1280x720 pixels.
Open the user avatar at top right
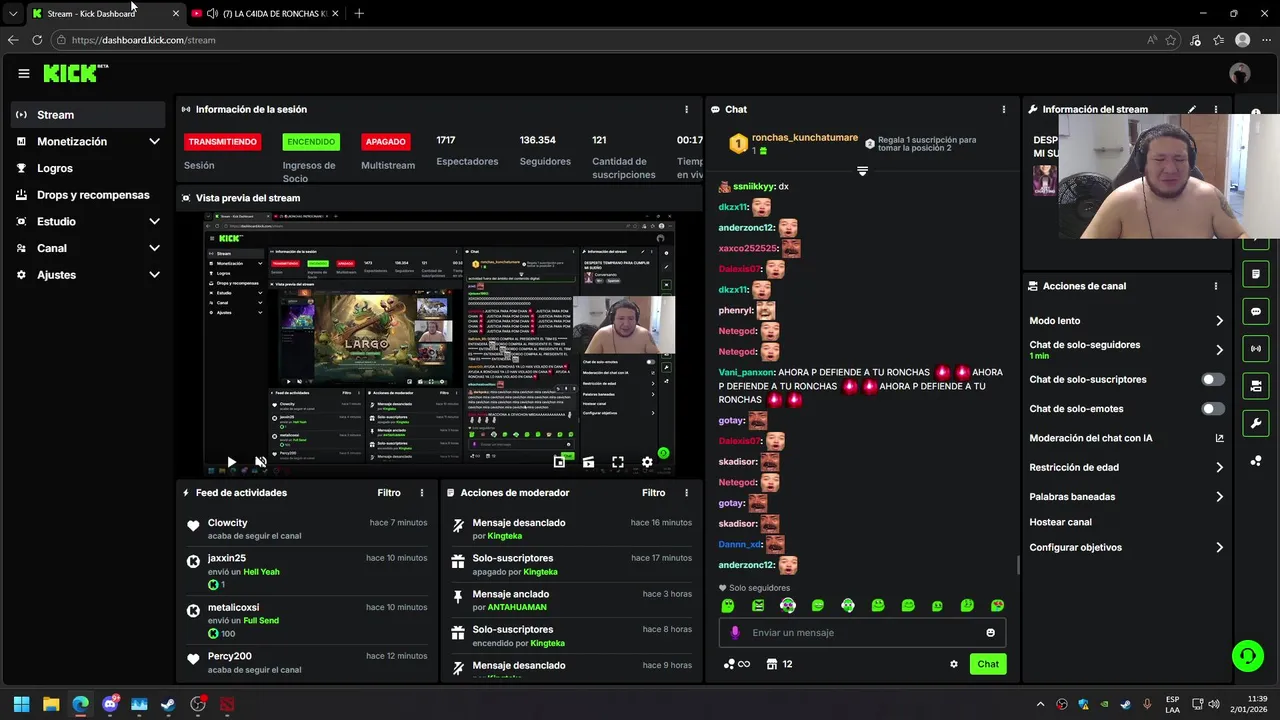pyautogui.click(x=1240, y=73)
